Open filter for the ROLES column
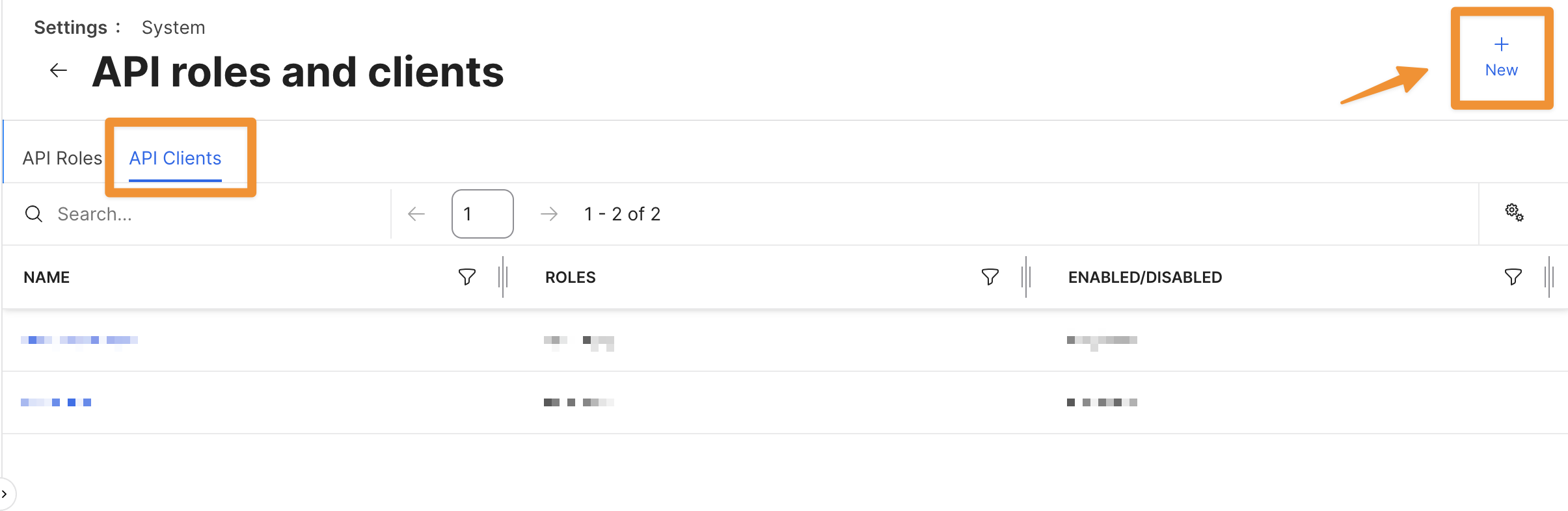 pyautogui.click(x=990, y=277)
